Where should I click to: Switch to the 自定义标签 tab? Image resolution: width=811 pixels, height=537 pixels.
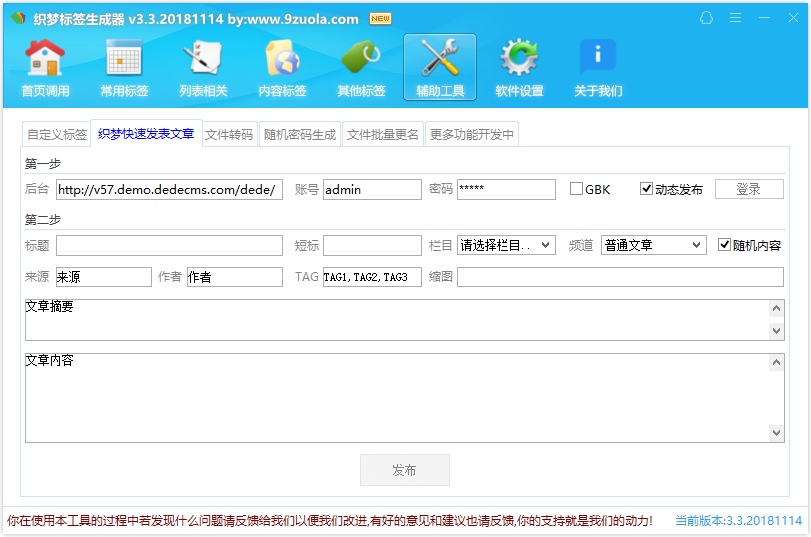pos(56,135)
